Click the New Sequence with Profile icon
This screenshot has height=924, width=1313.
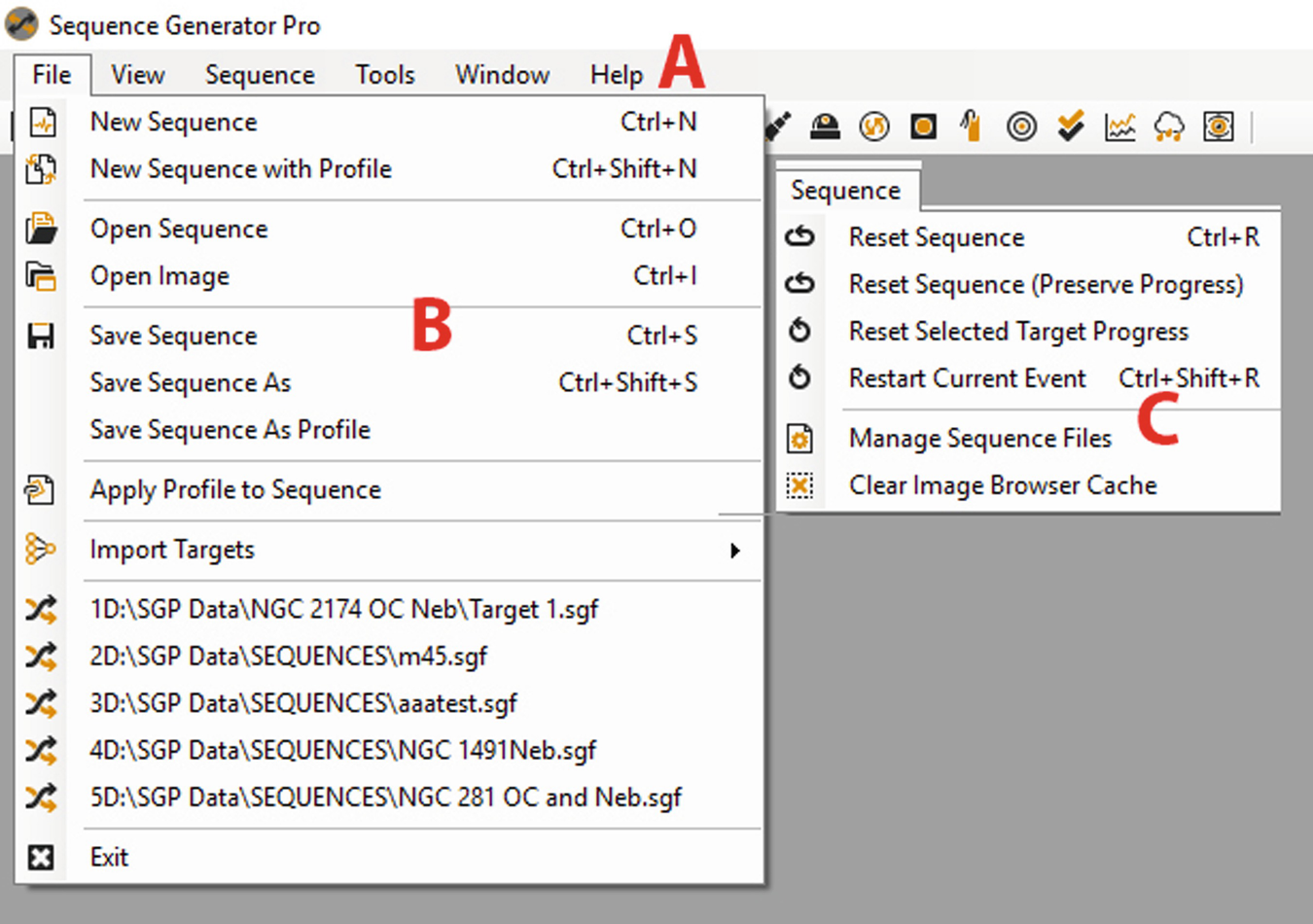(41, 169)
